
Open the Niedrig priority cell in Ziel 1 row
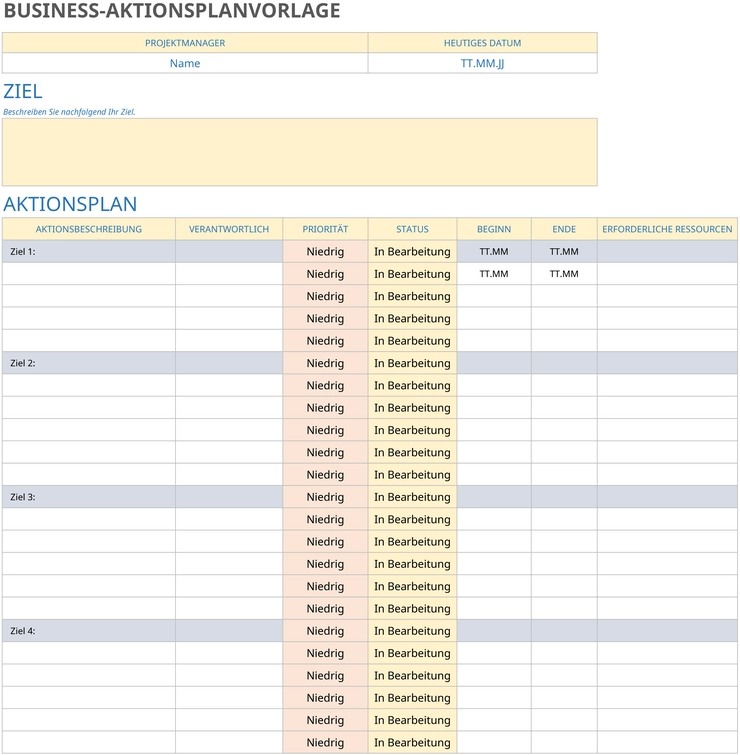325,251
